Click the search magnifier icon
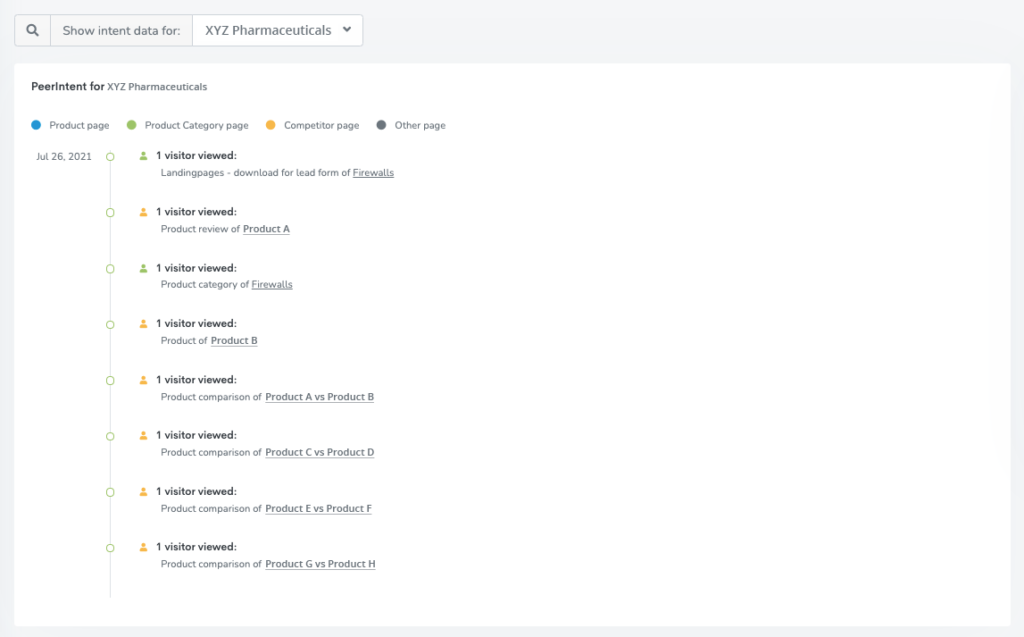The height and width of the screenshot is (637, 1024). [x=32, y=30]
